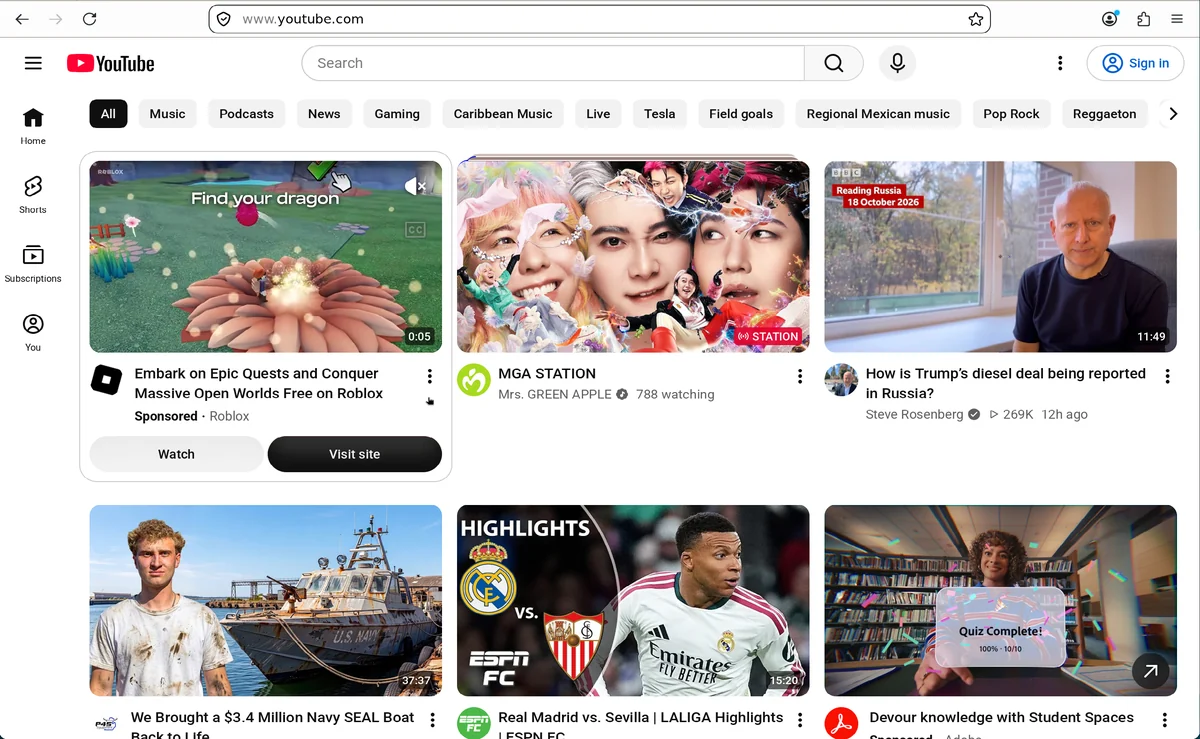1200x739 pixels.
Task: Open the You section in sidebar
Action: click(33, 333)
